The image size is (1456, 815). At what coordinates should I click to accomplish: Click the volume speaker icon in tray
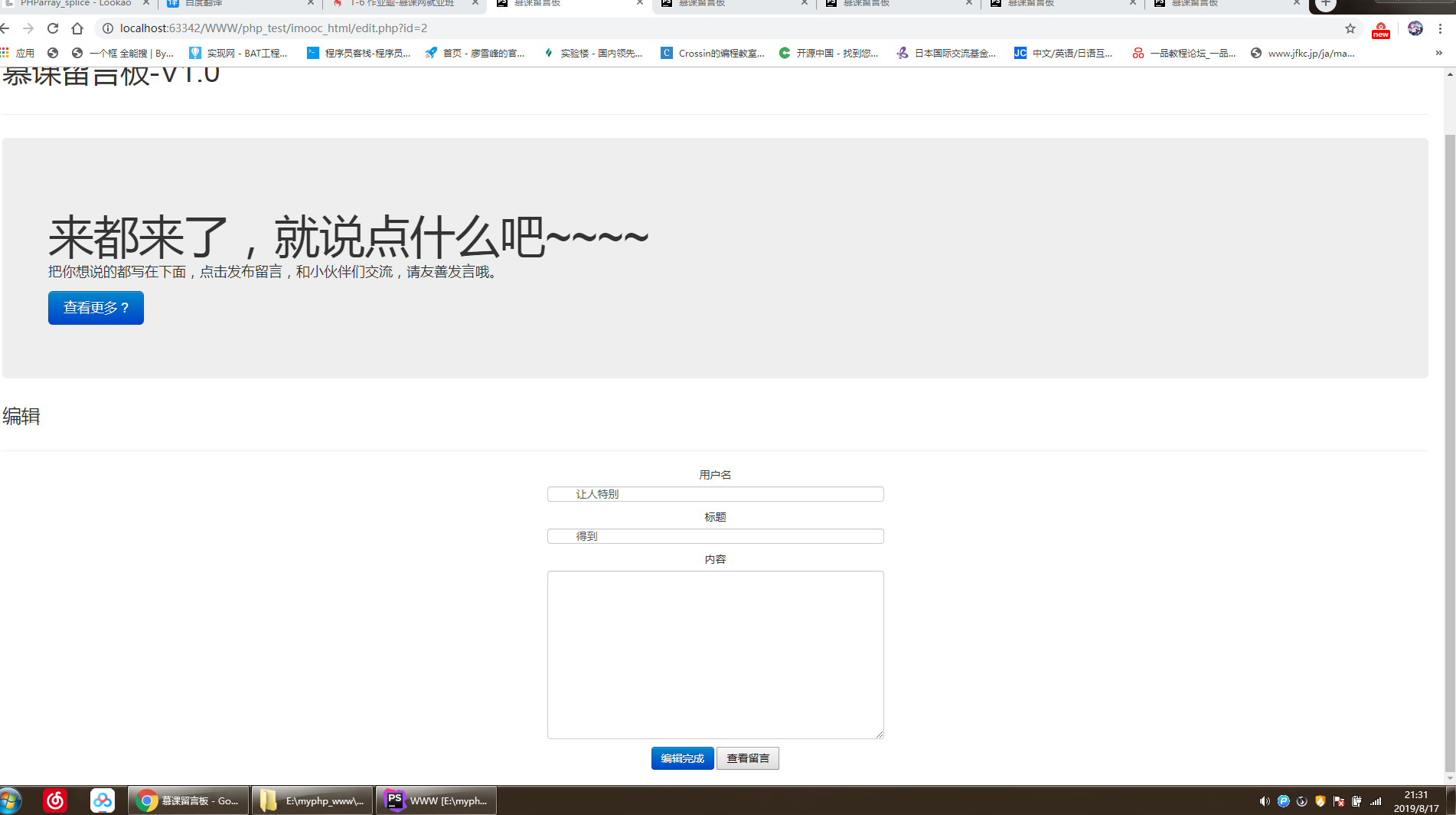coord(1265,802)
